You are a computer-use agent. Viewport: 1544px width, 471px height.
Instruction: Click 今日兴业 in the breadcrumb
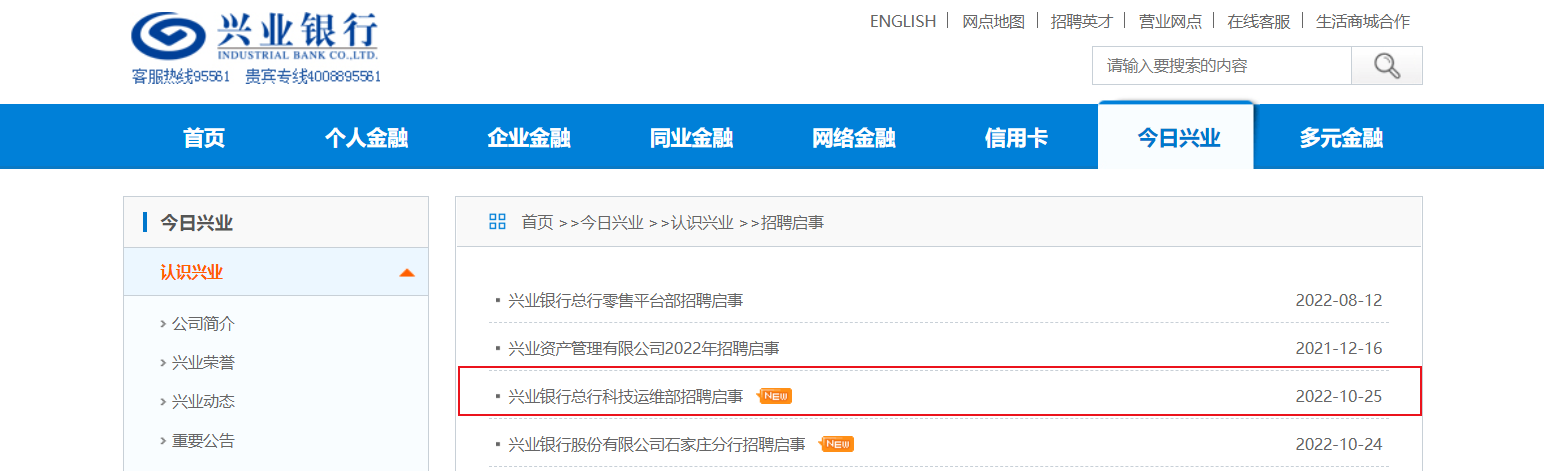click(x=612, y=222)
